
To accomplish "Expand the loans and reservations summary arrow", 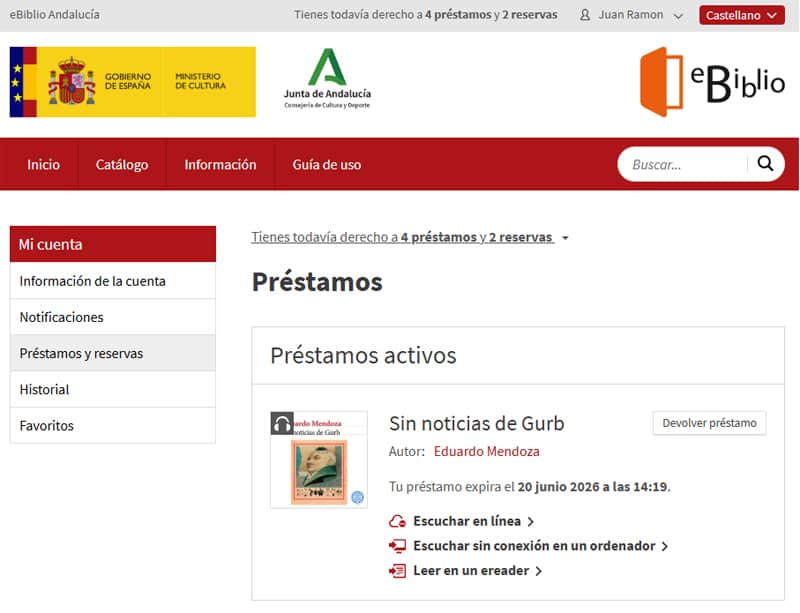I will (565, 238).
